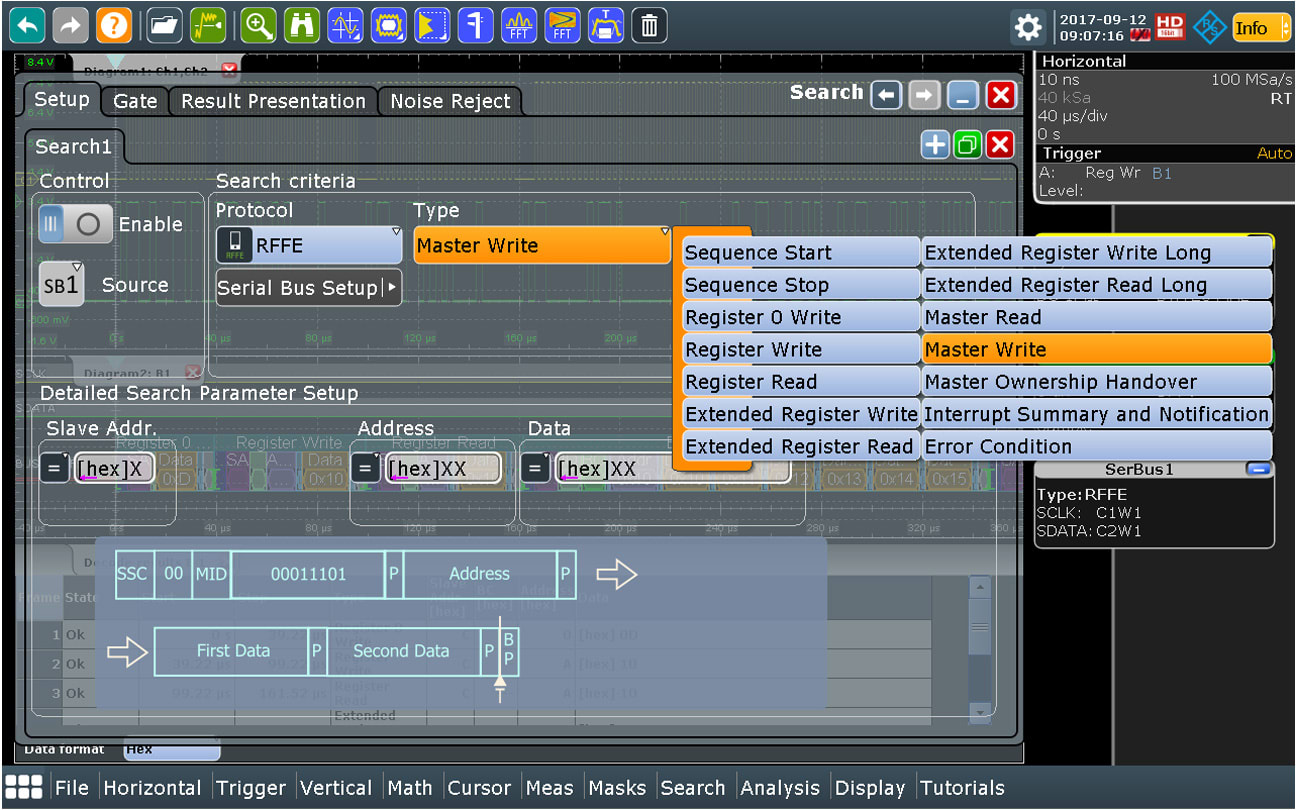Select the cursor measurement icon
Image resolution: width=1296 pixels, height=810 pixels.
pyautogui.click(x=346, y=25)
